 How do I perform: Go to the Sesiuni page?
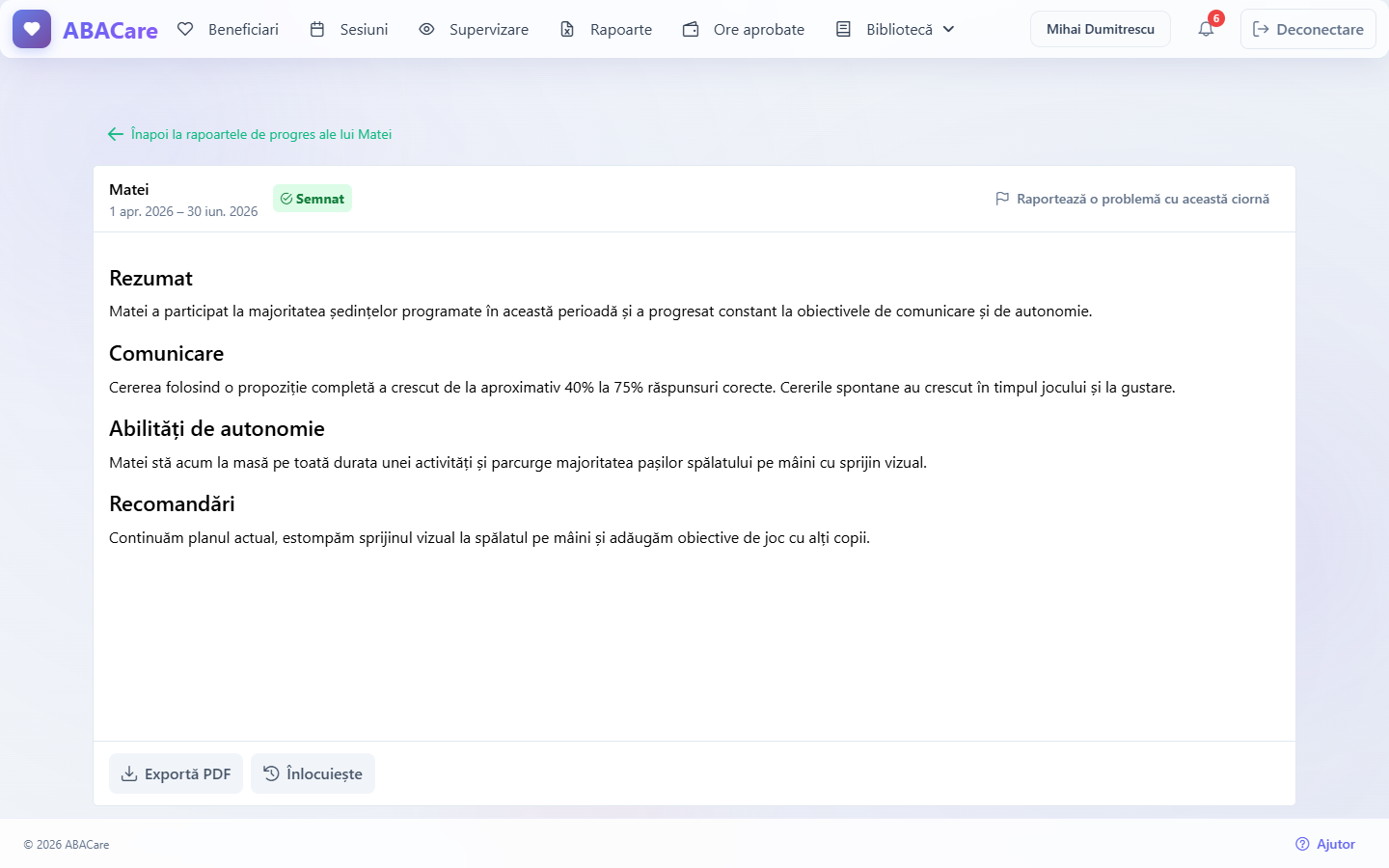[x=349, y=29]
